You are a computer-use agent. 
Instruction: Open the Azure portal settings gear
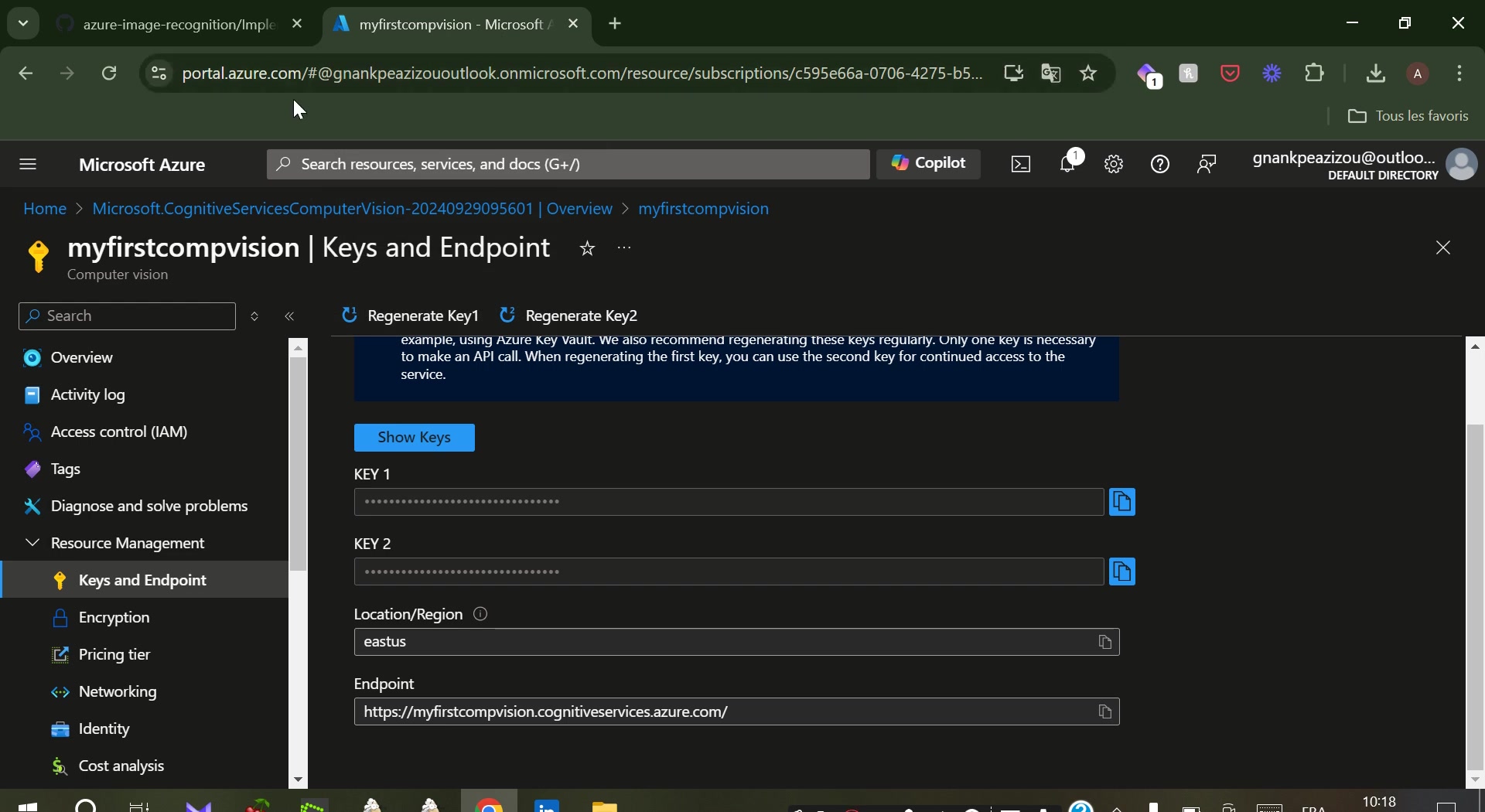coord(1114,164)
